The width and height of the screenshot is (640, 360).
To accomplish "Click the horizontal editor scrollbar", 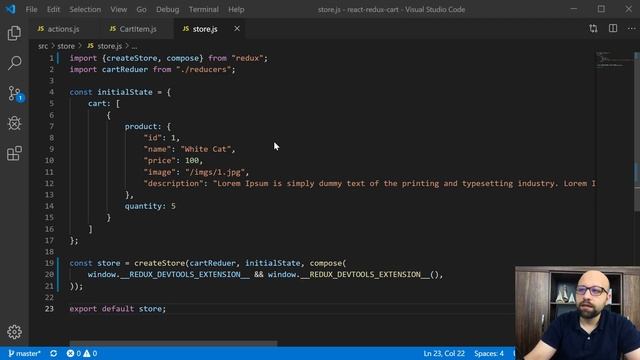I will tap(173, 344).
